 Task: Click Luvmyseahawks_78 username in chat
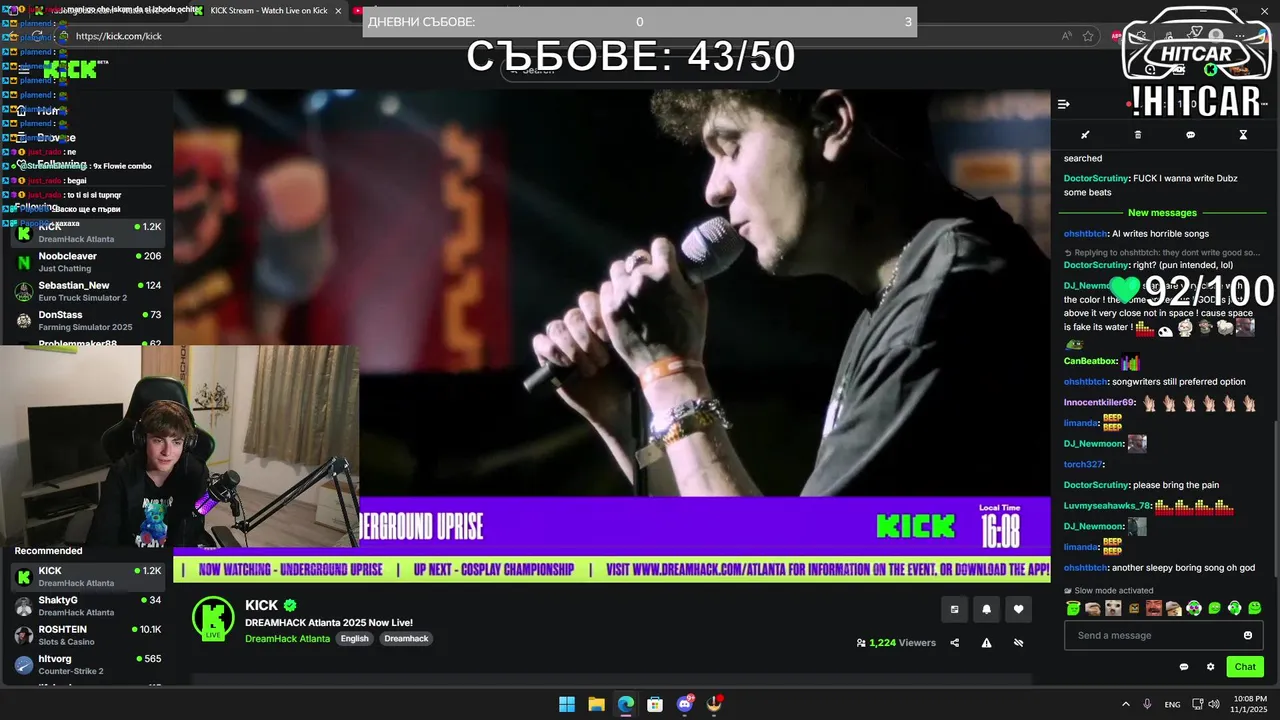pos(1107,506)
